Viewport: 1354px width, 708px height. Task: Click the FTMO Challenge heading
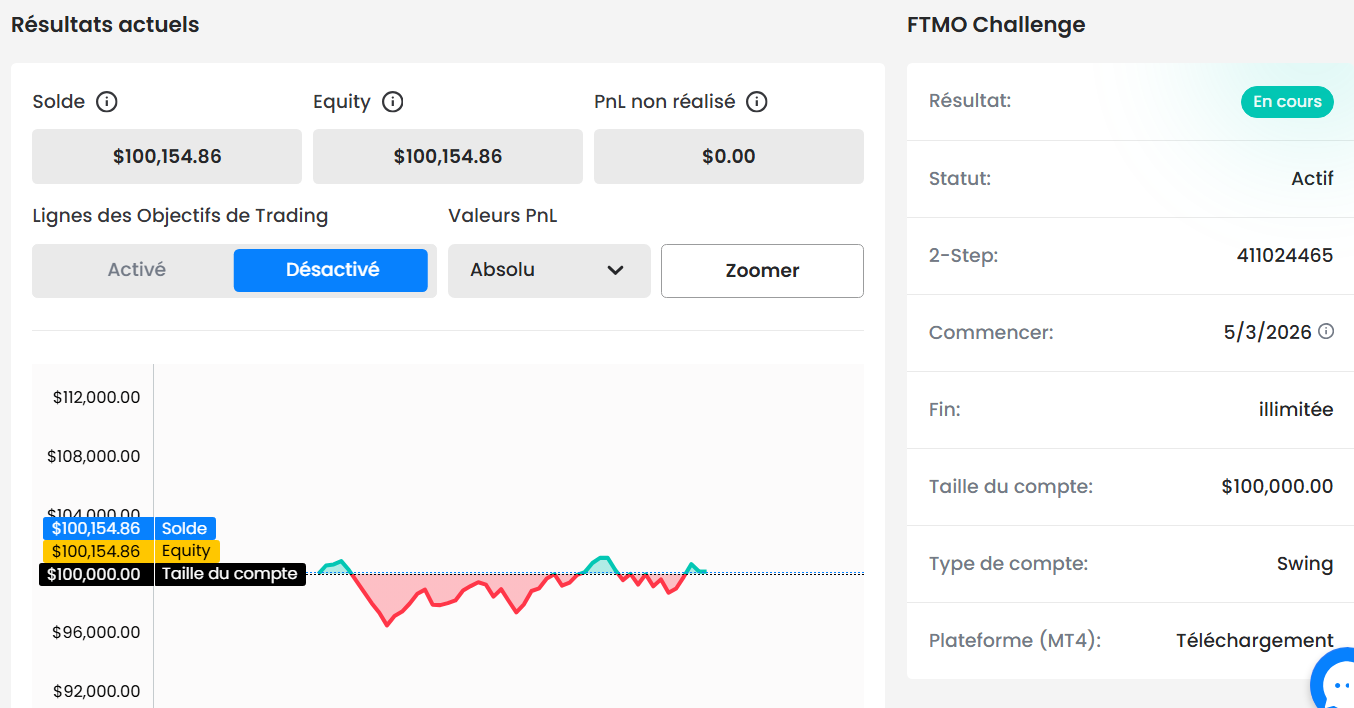996,25
